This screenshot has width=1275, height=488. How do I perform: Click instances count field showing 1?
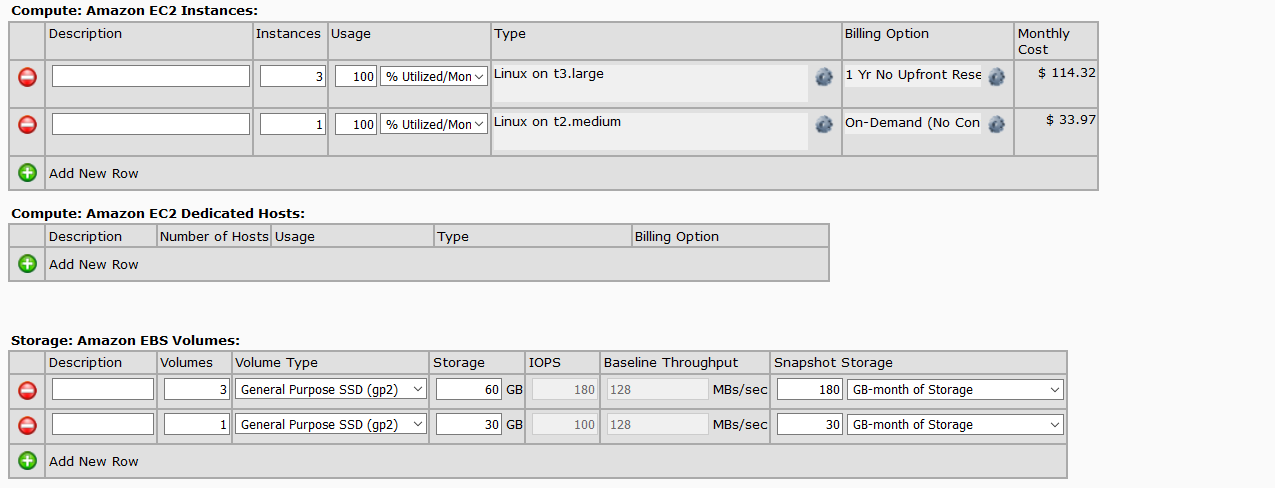(293, 124)
